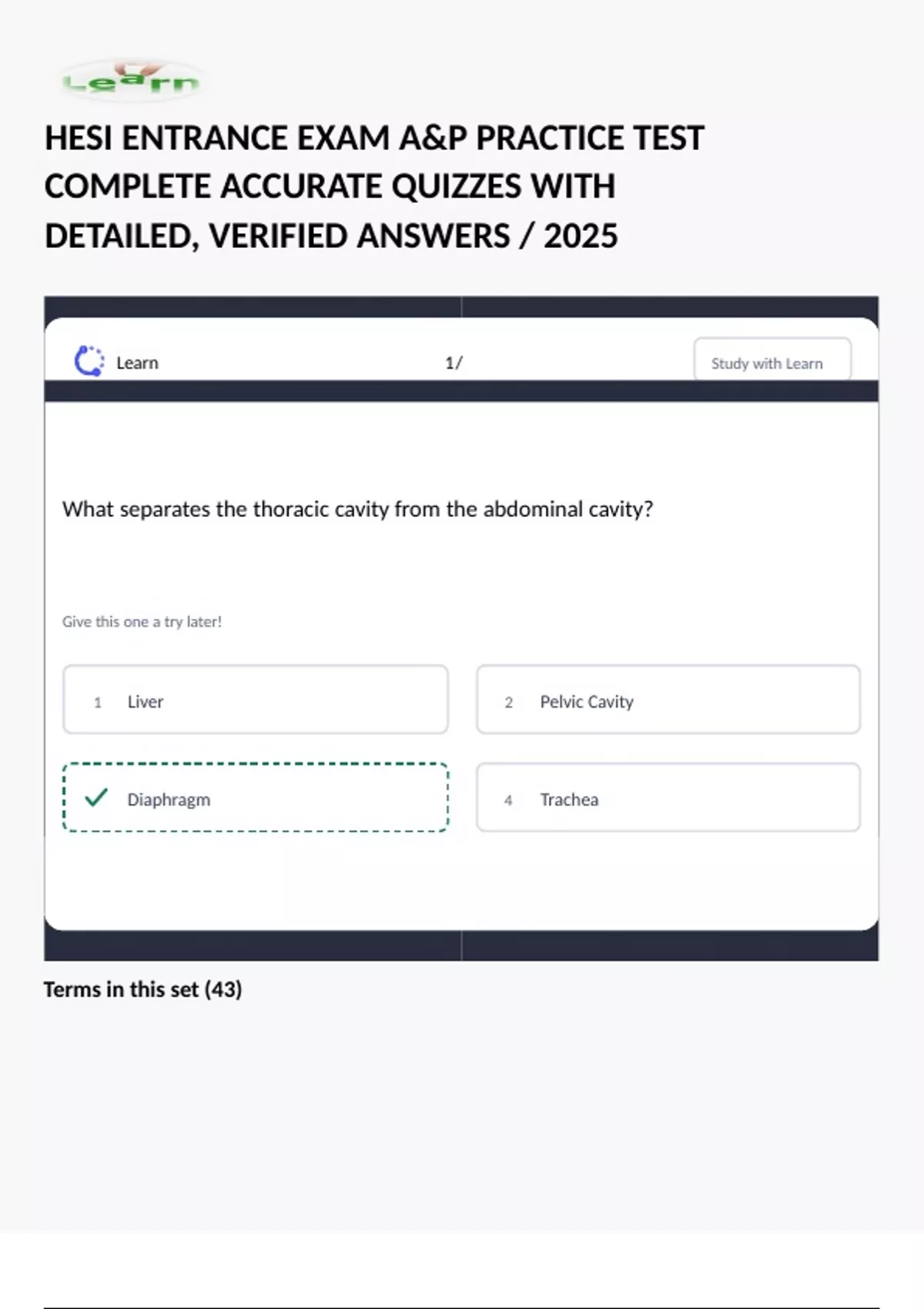
Task: Click the number 1 badge beside Liver
Action: tap(98, 702)
